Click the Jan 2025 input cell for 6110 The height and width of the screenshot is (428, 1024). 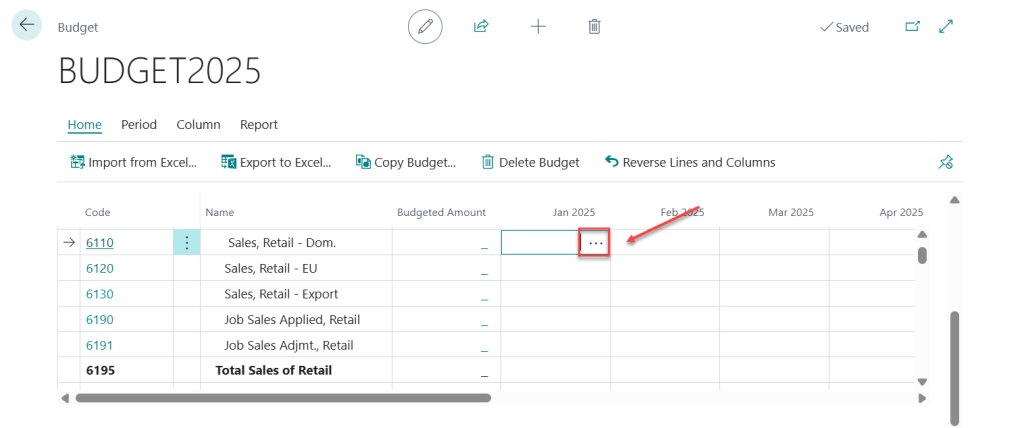coord(540,243)
